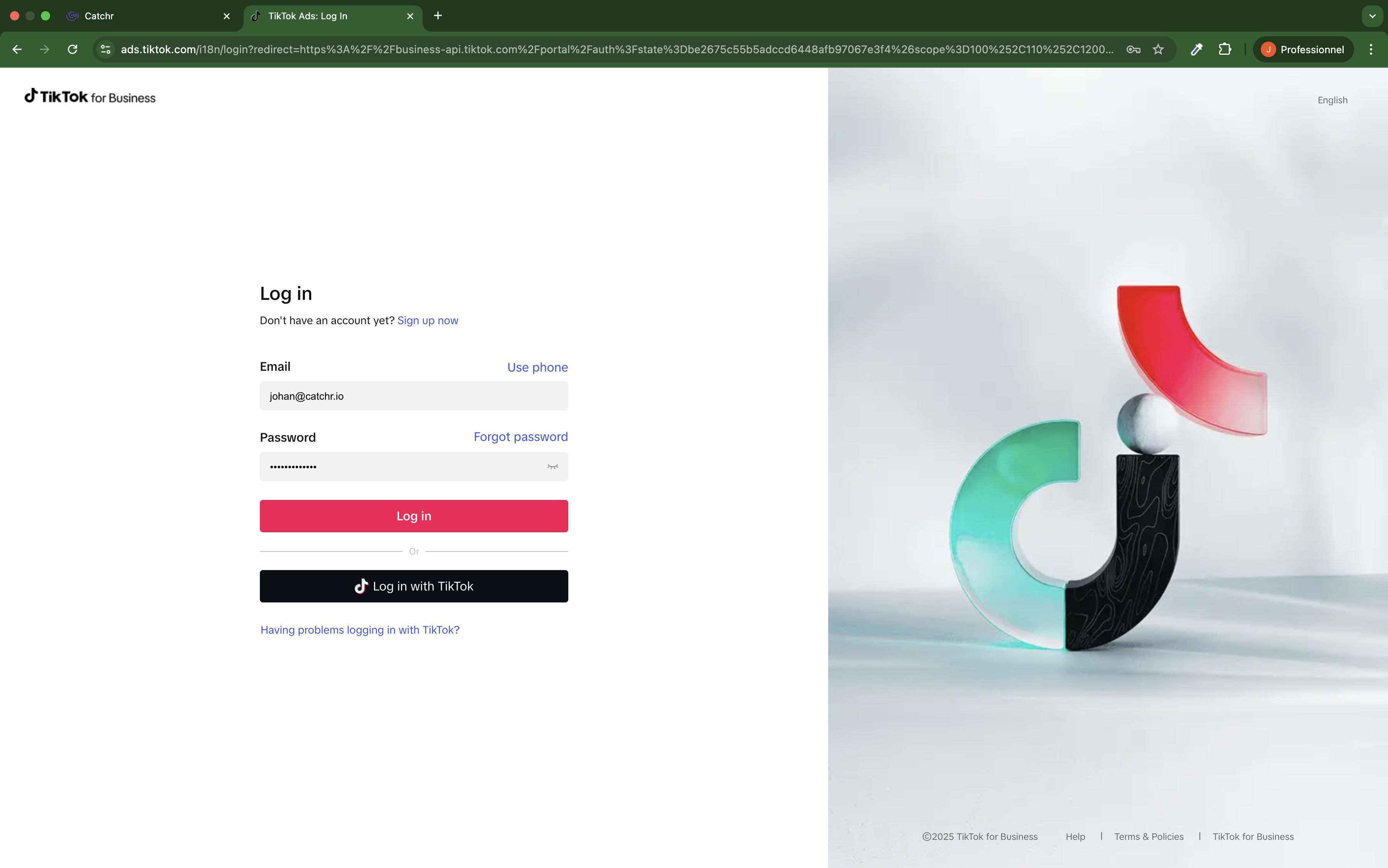The width and height of the screenshot is (1388, 868).
Task: Open the Professionnel profile menu
Action: click(1302, 49)
